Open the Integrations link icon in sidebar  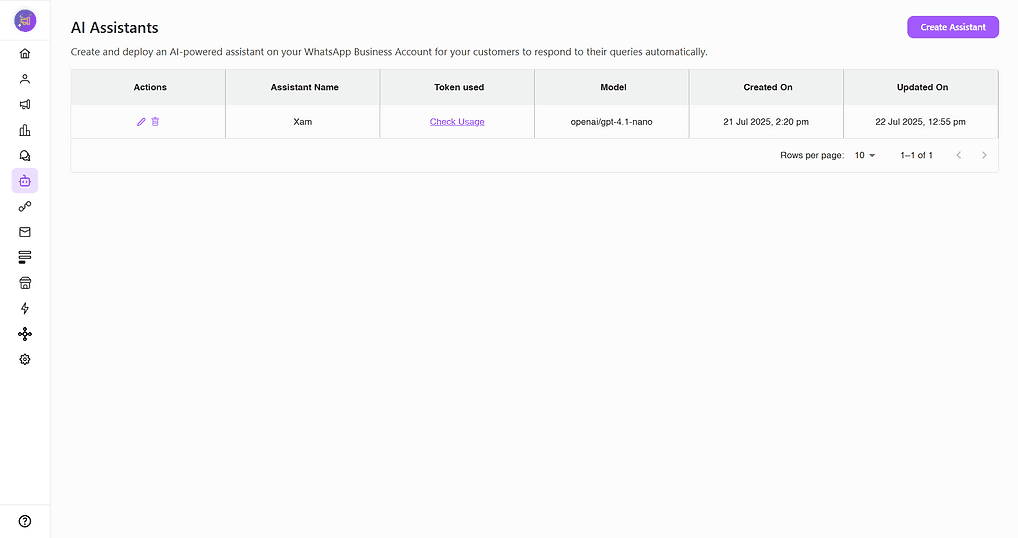pyautogui.click(x=25, y=206)
